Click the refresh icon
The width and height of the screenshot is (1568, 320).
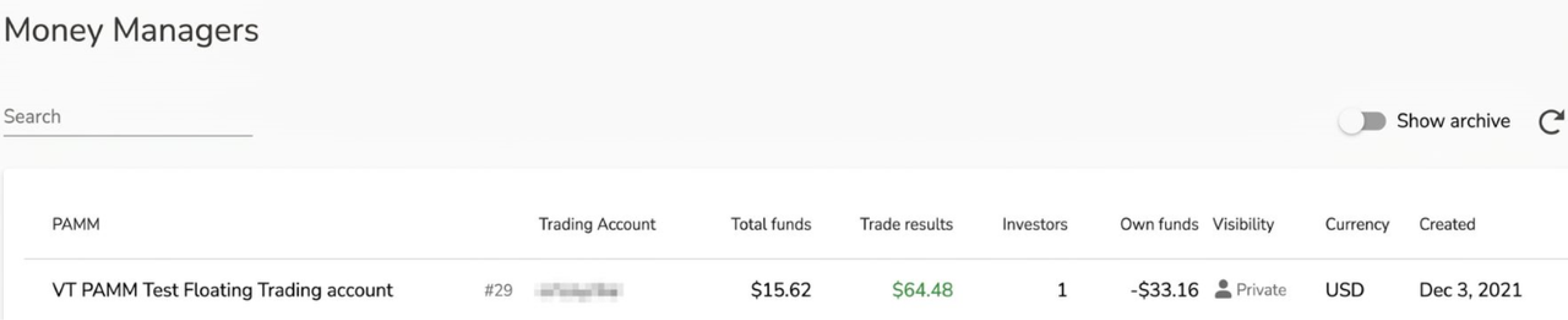[x=1550, y=121]
